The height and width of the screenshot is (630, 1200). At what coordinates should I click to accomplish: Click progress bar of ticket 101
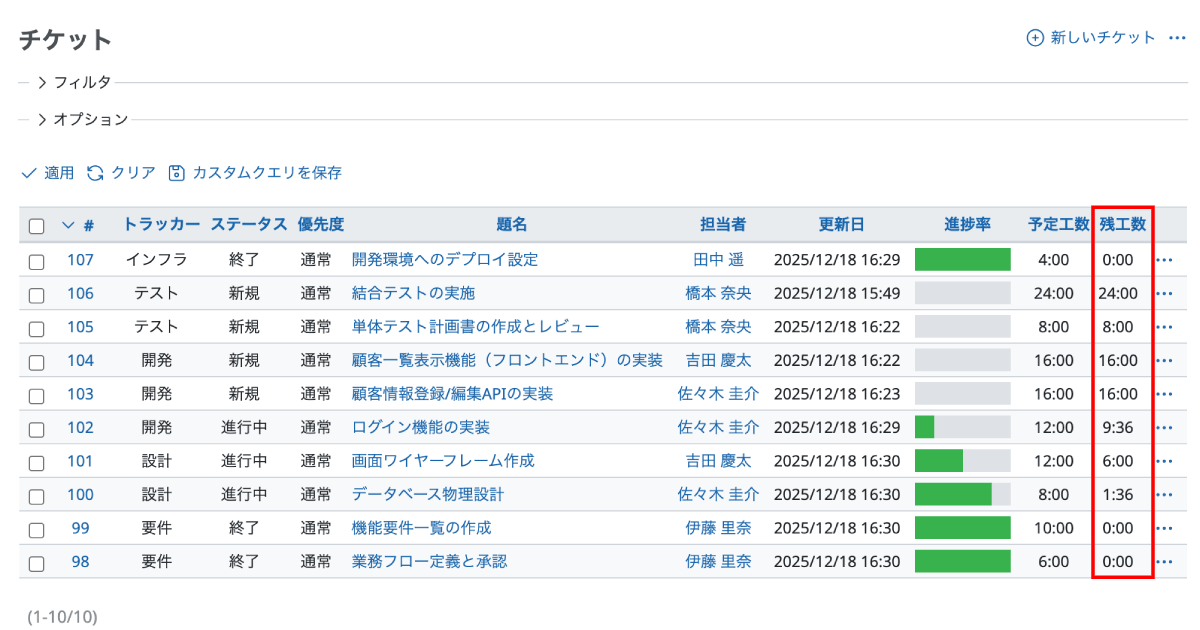pos(963,461)
